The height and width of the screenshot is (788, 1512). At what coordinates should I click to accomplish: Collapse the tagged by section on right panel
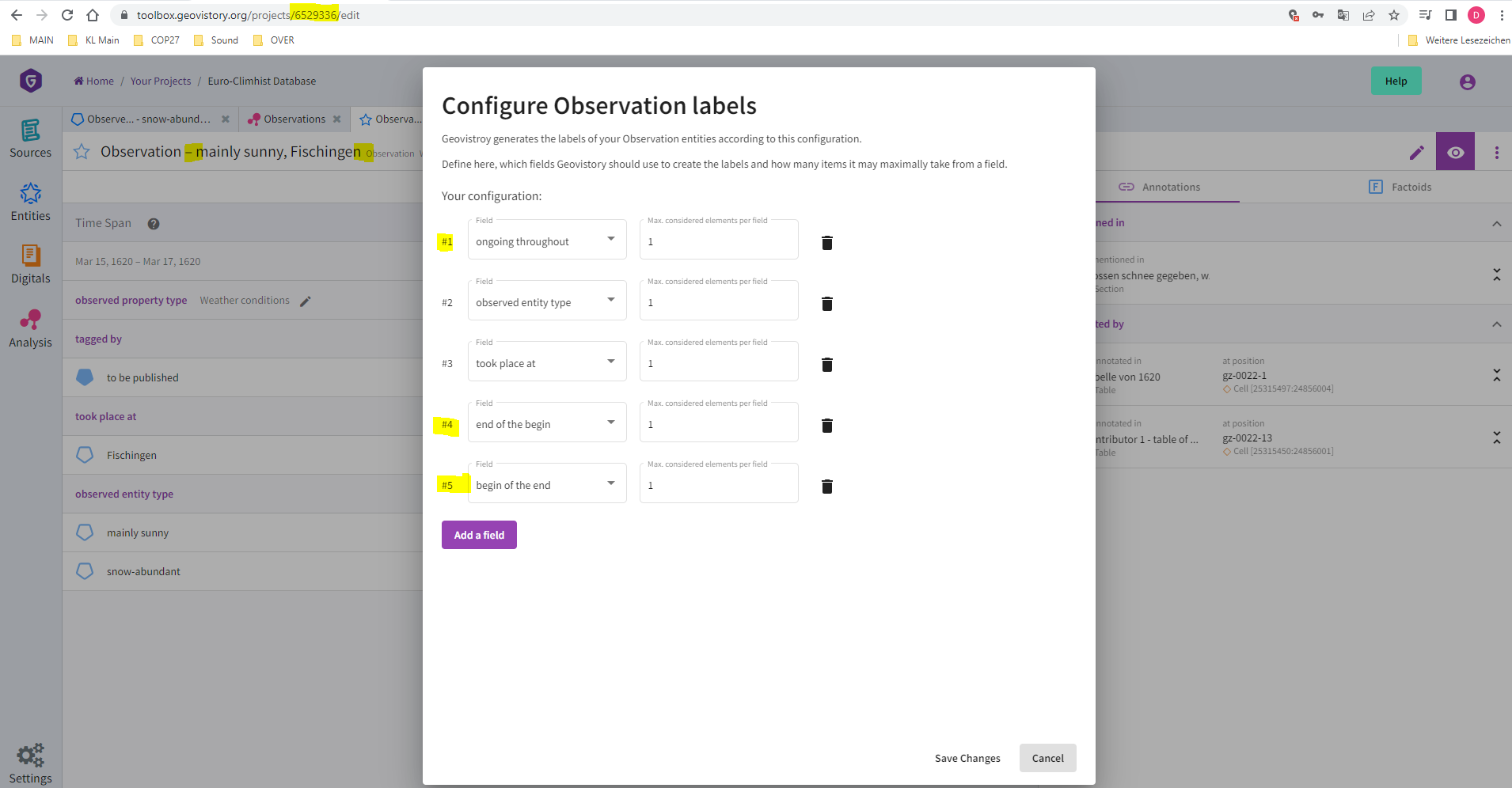pos(1497,324)
